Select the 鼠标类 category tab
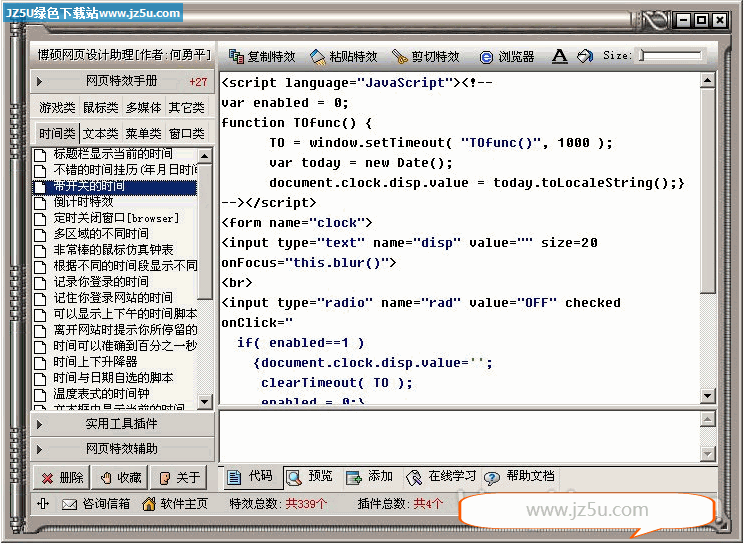 [100, 108]
